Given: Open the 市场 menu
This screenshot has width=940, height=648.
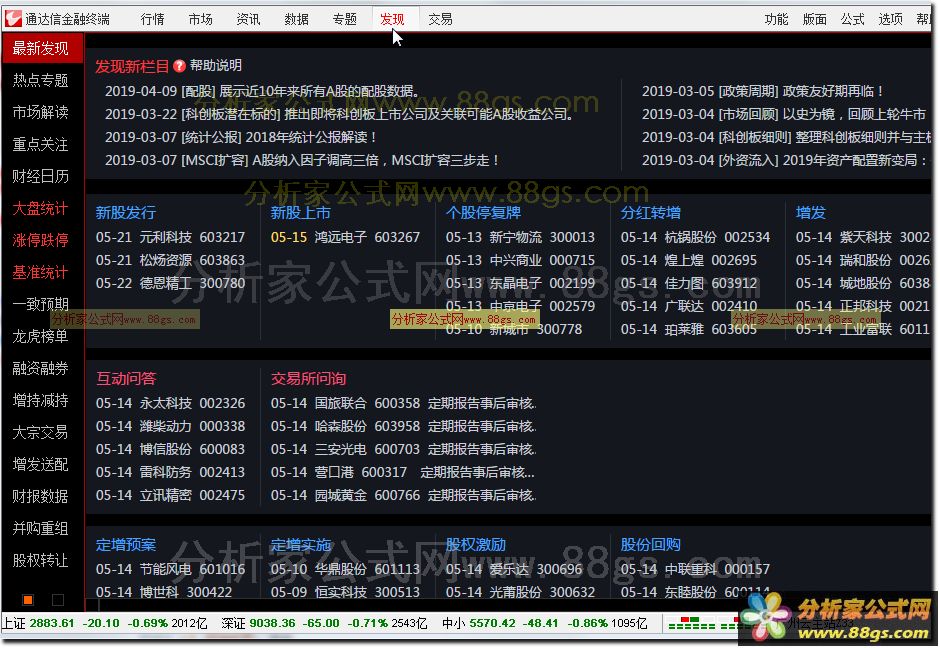Looking at the screenshot, I should (200, 19).
